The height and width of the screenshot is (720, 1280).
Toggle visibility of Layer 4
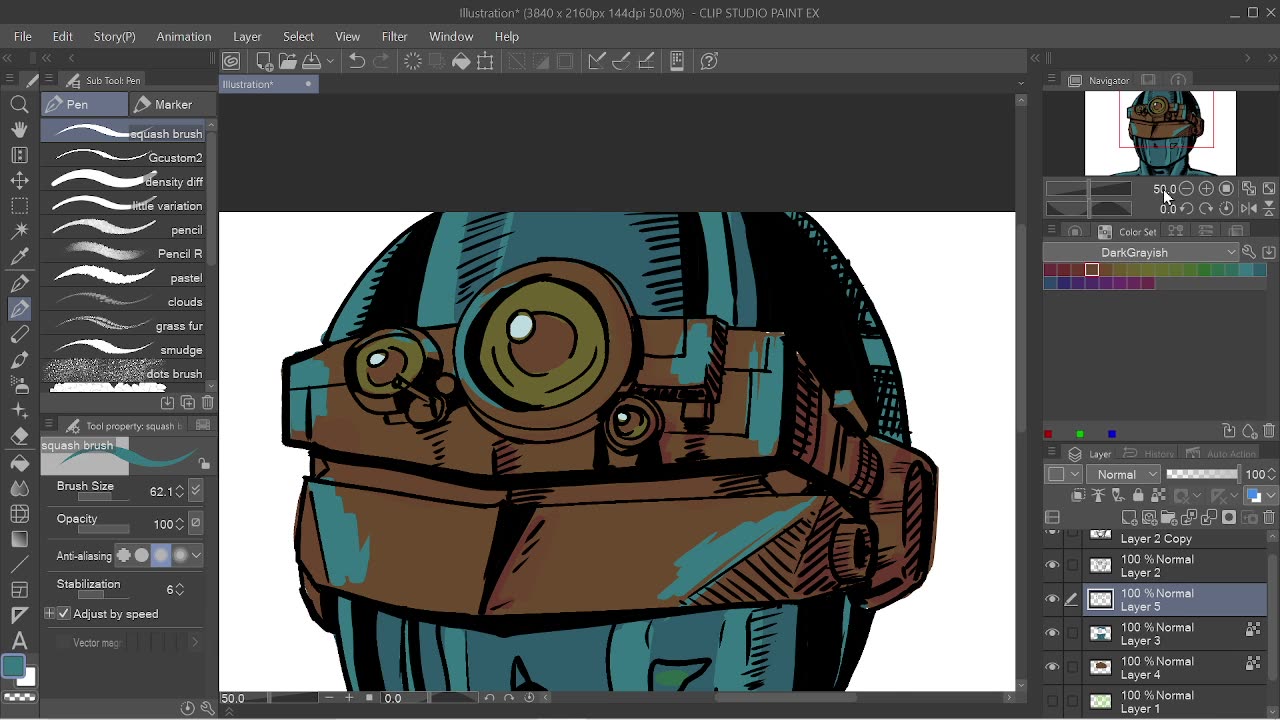pos(1052,668)
